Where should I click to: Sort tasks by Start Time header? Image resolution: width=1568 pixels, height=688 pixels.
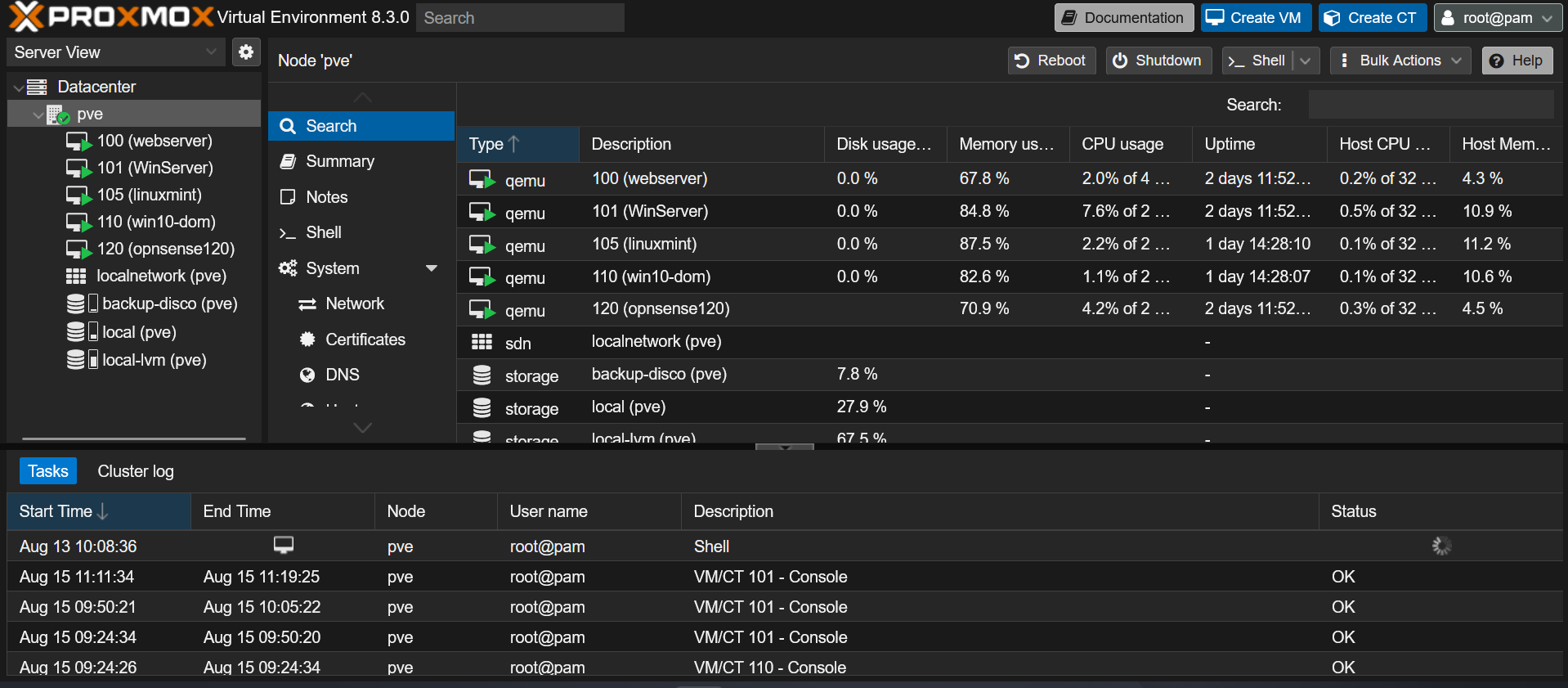[x=99, y=511]
